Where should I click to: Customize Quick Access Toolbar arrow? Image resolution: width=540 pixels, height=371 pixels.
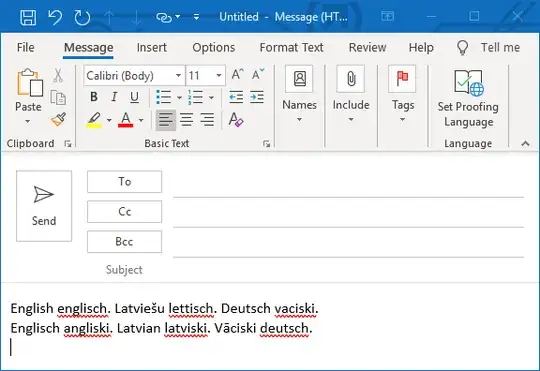[x=196, y=17]
